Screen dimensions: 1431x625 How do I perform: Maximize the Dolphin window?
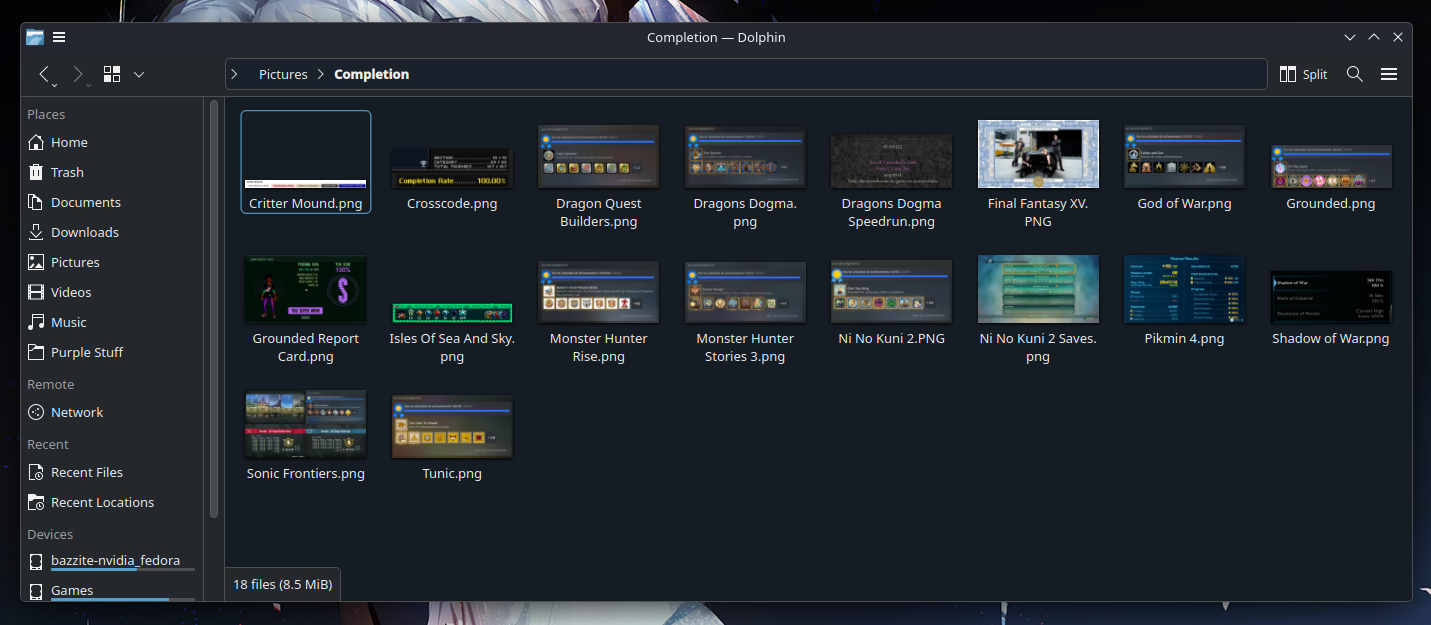coord(1374,37)
